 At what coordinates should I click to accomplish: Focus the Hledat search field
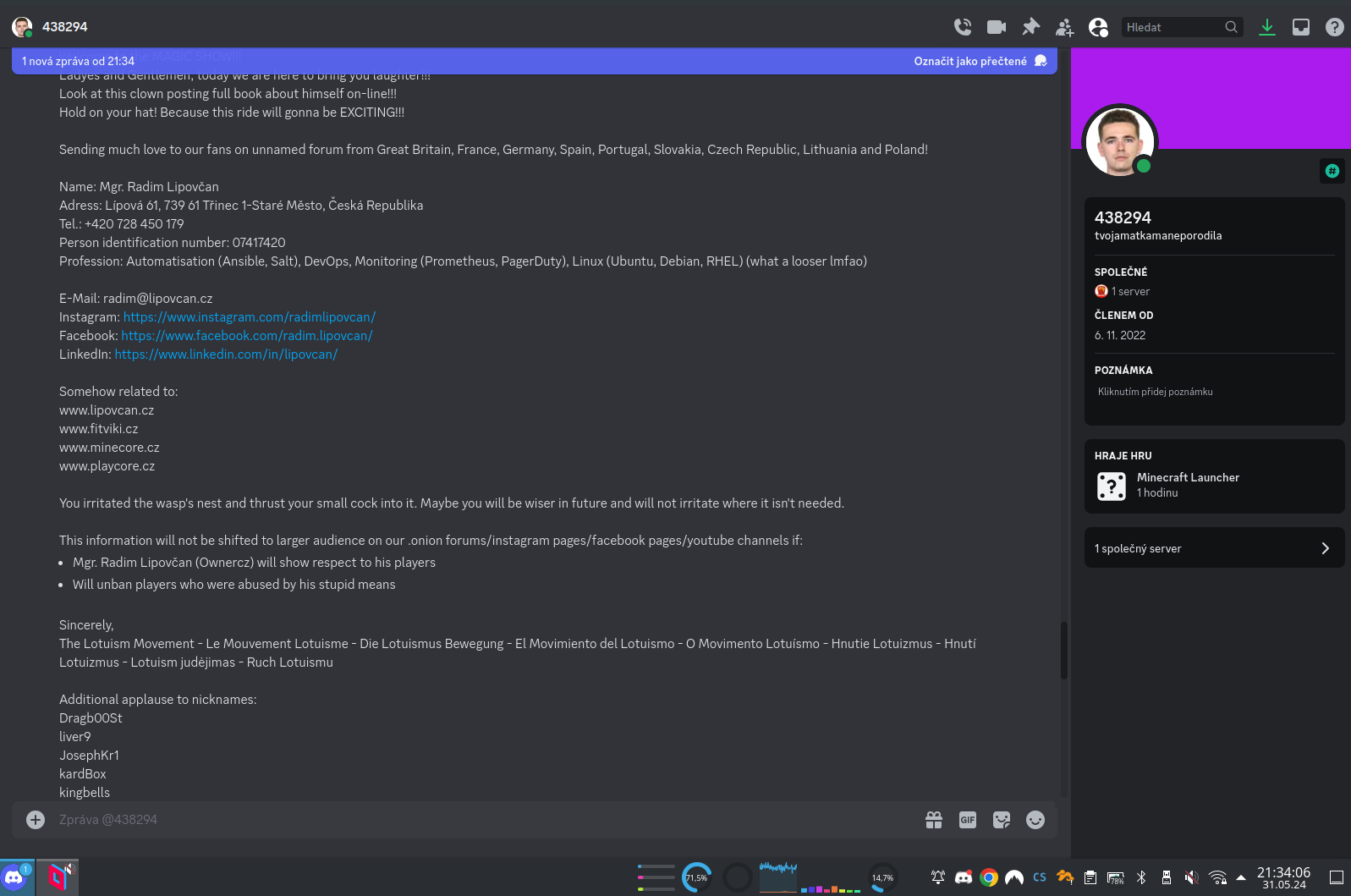pyautogui.click(x=1172, y=27)
